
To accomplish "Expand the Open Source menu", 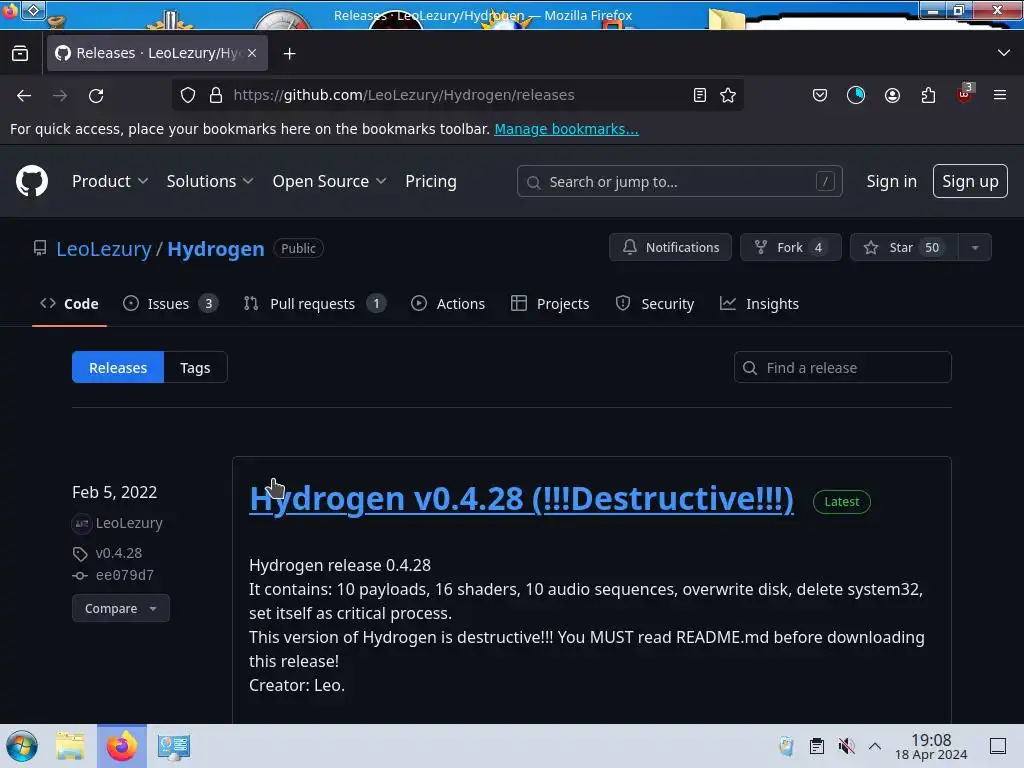I will (x=329, y=181).
